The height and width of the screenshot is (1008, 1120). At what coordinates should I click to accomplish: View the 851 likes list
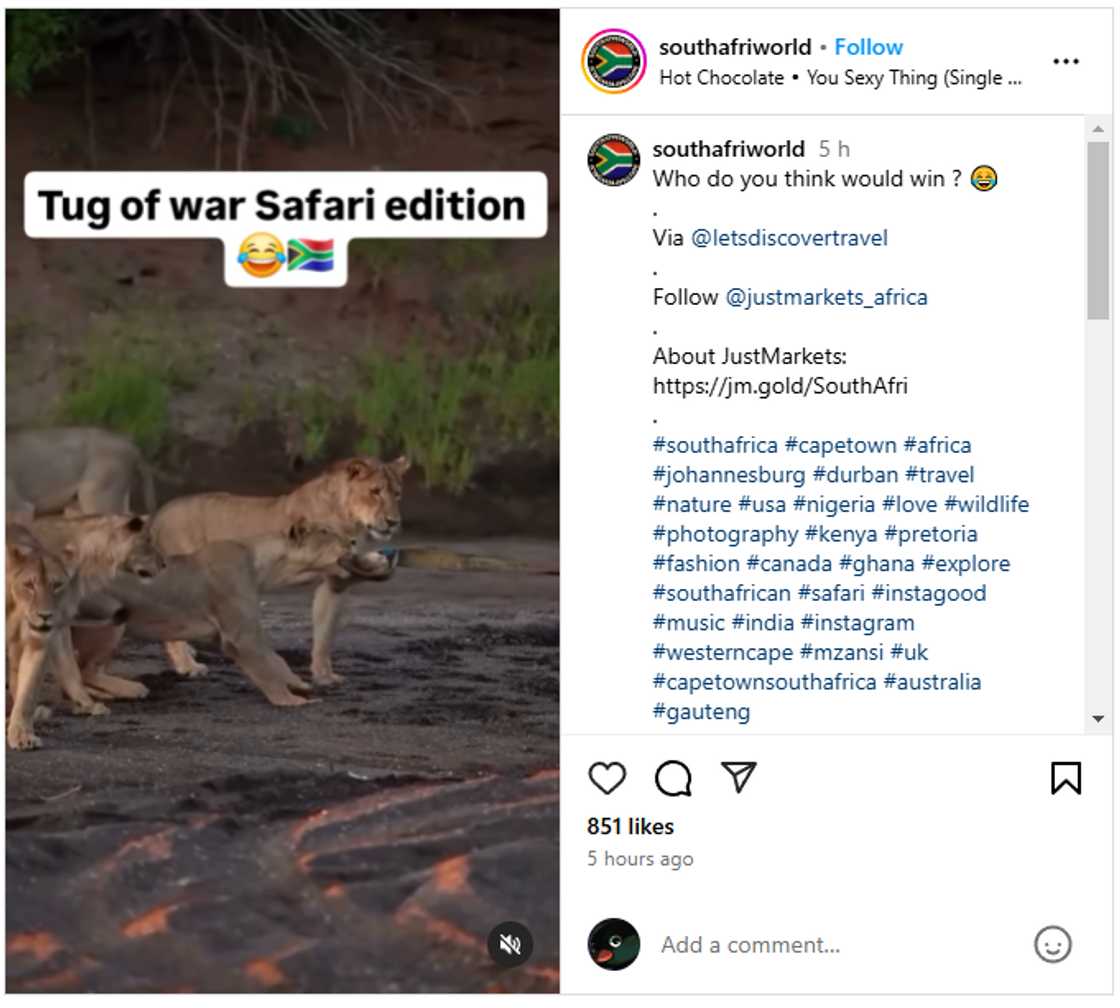(x=630, y=827)
